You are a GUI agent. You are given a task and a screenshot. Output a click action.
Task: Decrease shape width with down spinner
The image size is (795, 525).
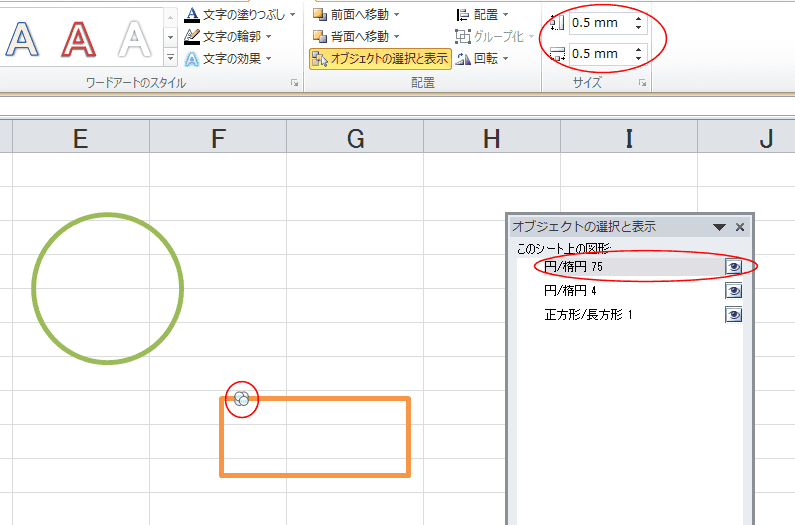pos(638,58)
